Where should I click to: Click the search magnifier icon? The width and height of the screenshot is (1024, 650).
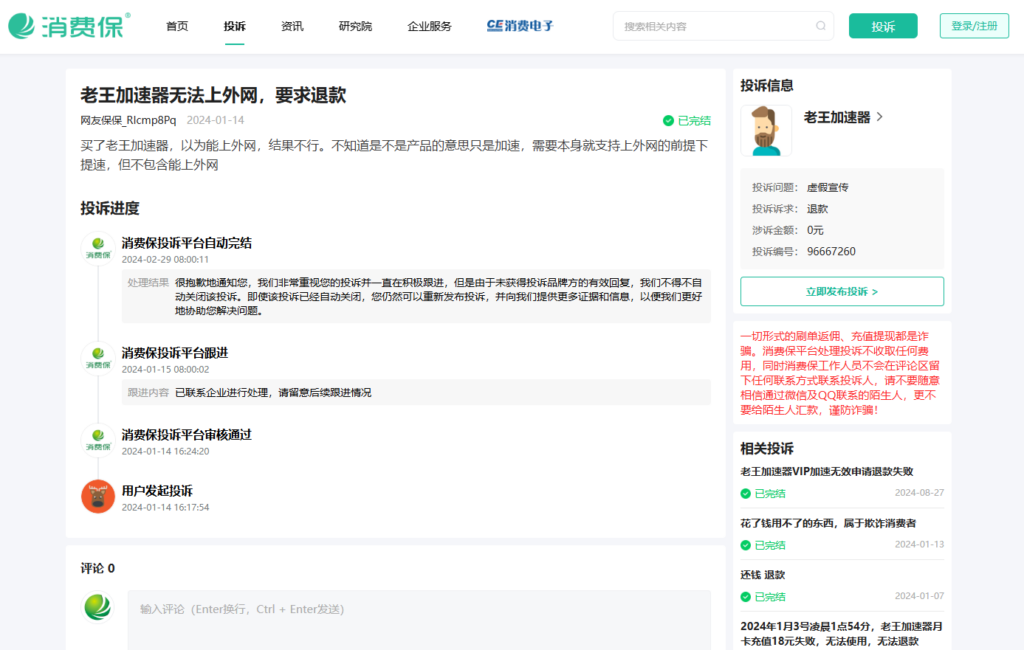(821, 27)
